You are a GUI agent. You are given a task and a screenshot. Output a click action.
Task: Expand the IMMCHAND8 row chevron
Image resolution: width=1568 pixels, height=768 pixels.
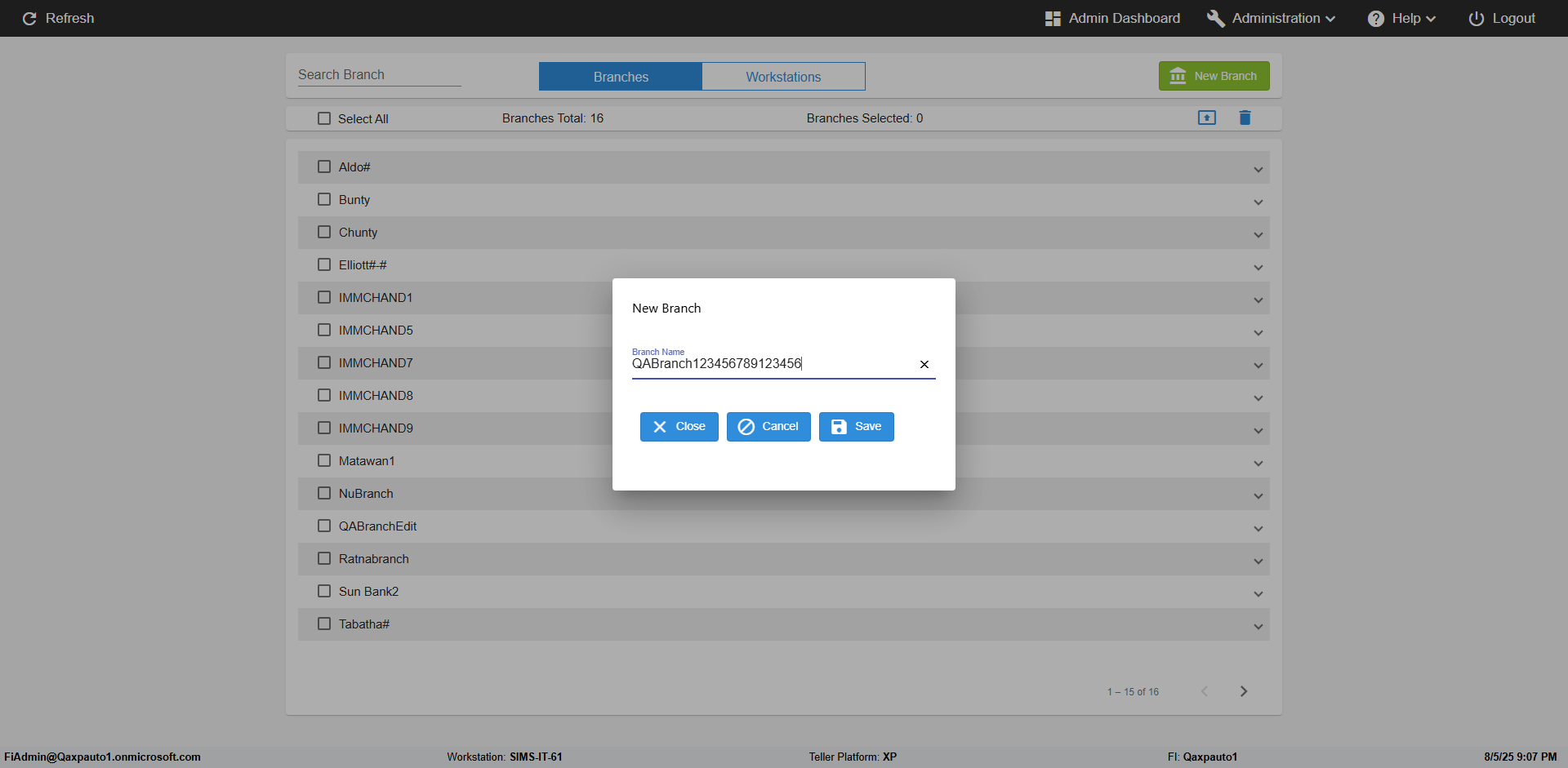tap(1258, 398)
